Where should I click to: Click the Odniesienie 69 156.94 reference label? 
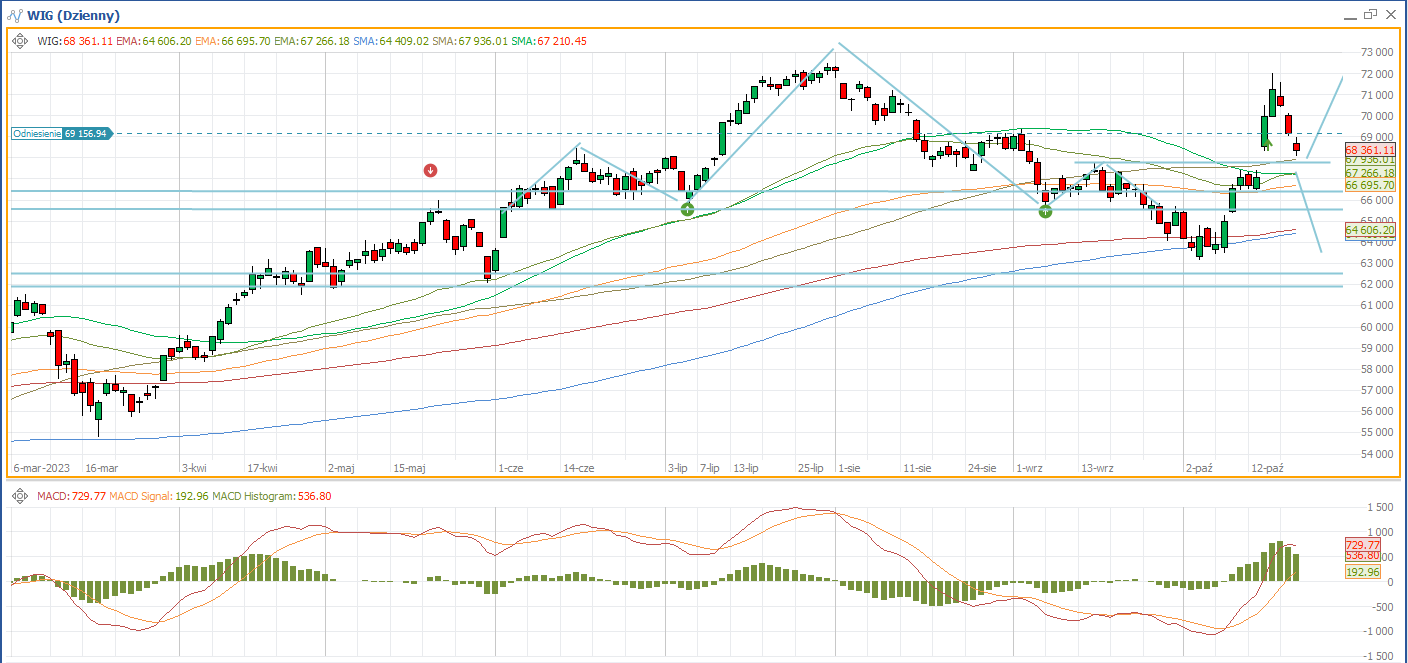(x=63, y=133)
